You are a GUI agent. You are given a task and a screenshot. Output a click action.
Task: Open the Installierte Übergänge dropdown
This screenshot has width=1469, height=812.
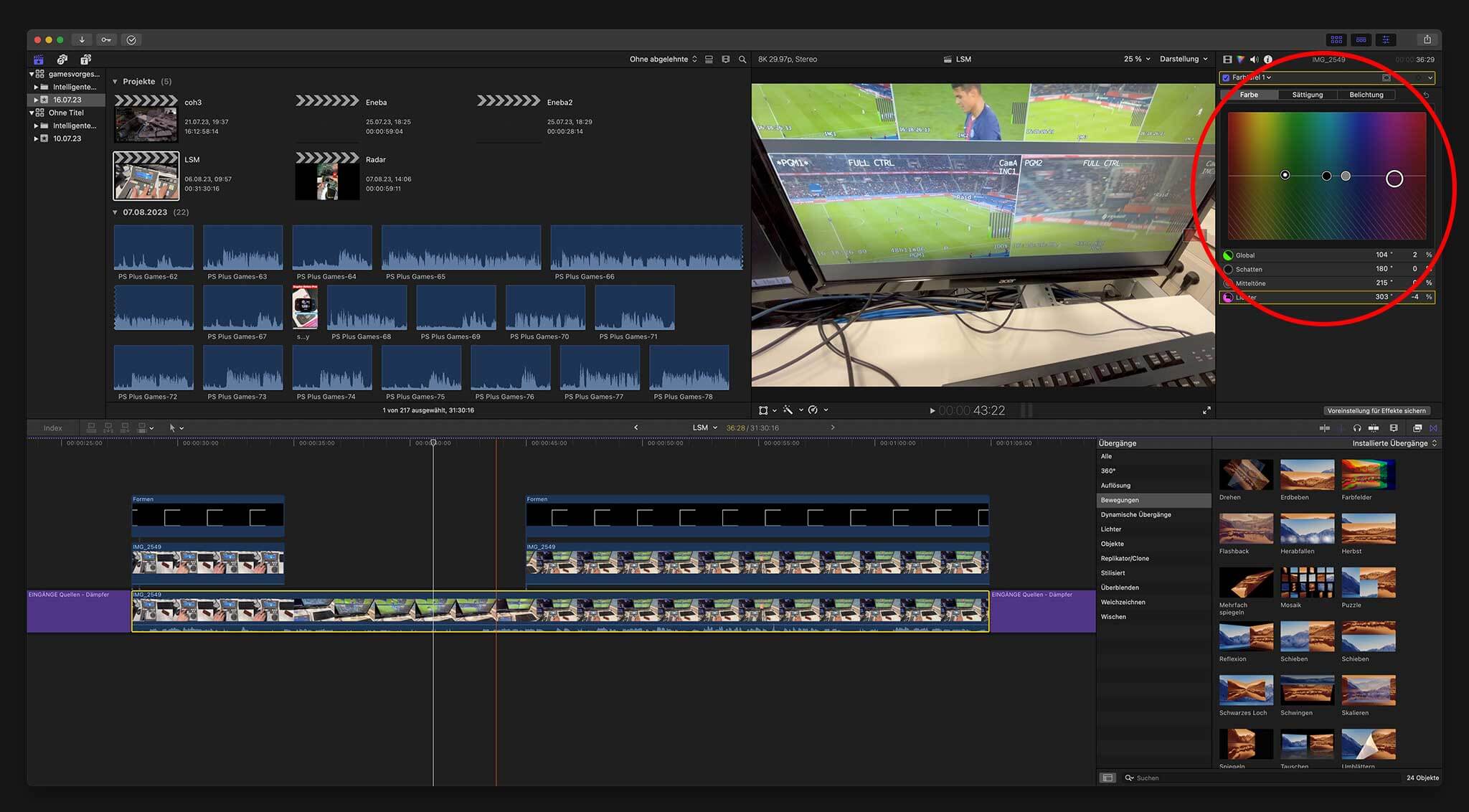[x=1394, y=443]
